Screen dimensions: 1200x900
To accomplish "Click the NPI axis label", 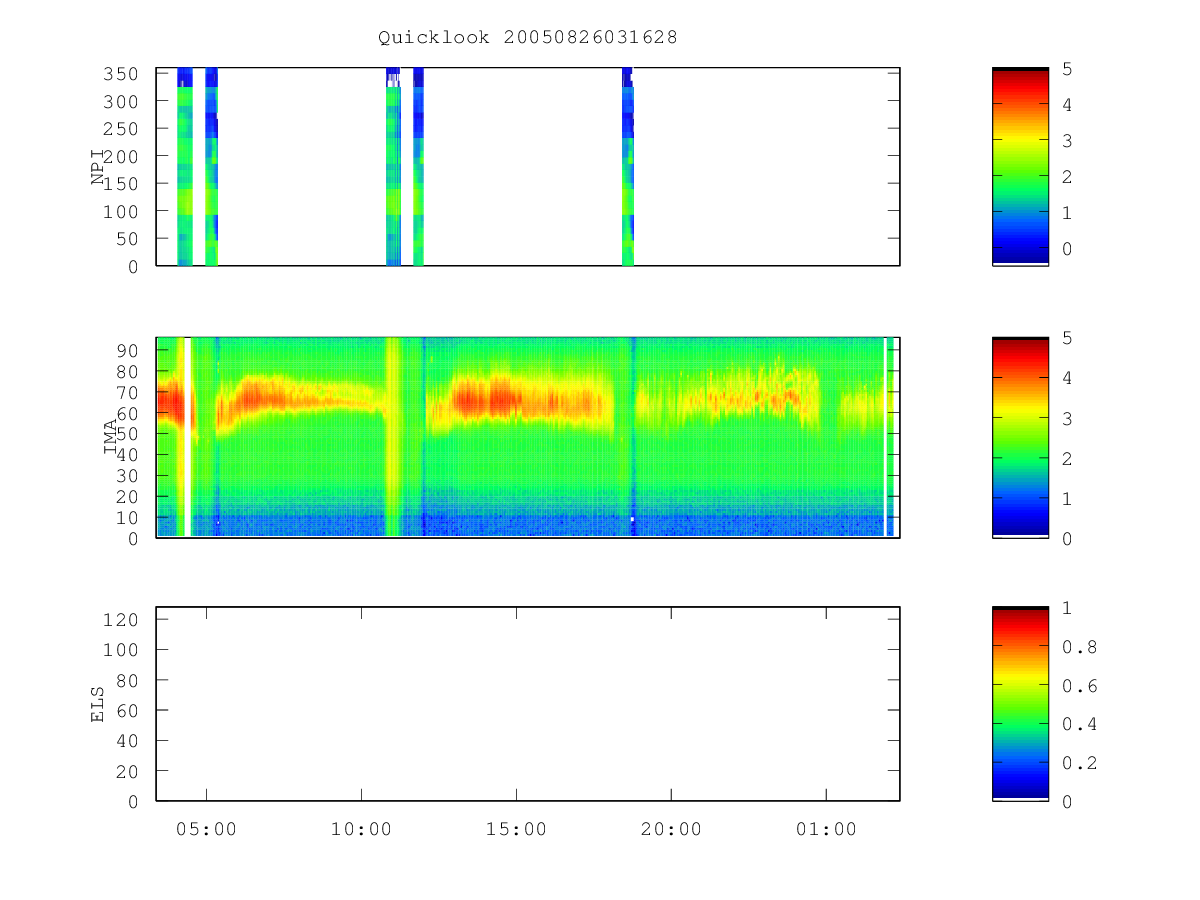I will pyautogui.click(x=98, y=167).
